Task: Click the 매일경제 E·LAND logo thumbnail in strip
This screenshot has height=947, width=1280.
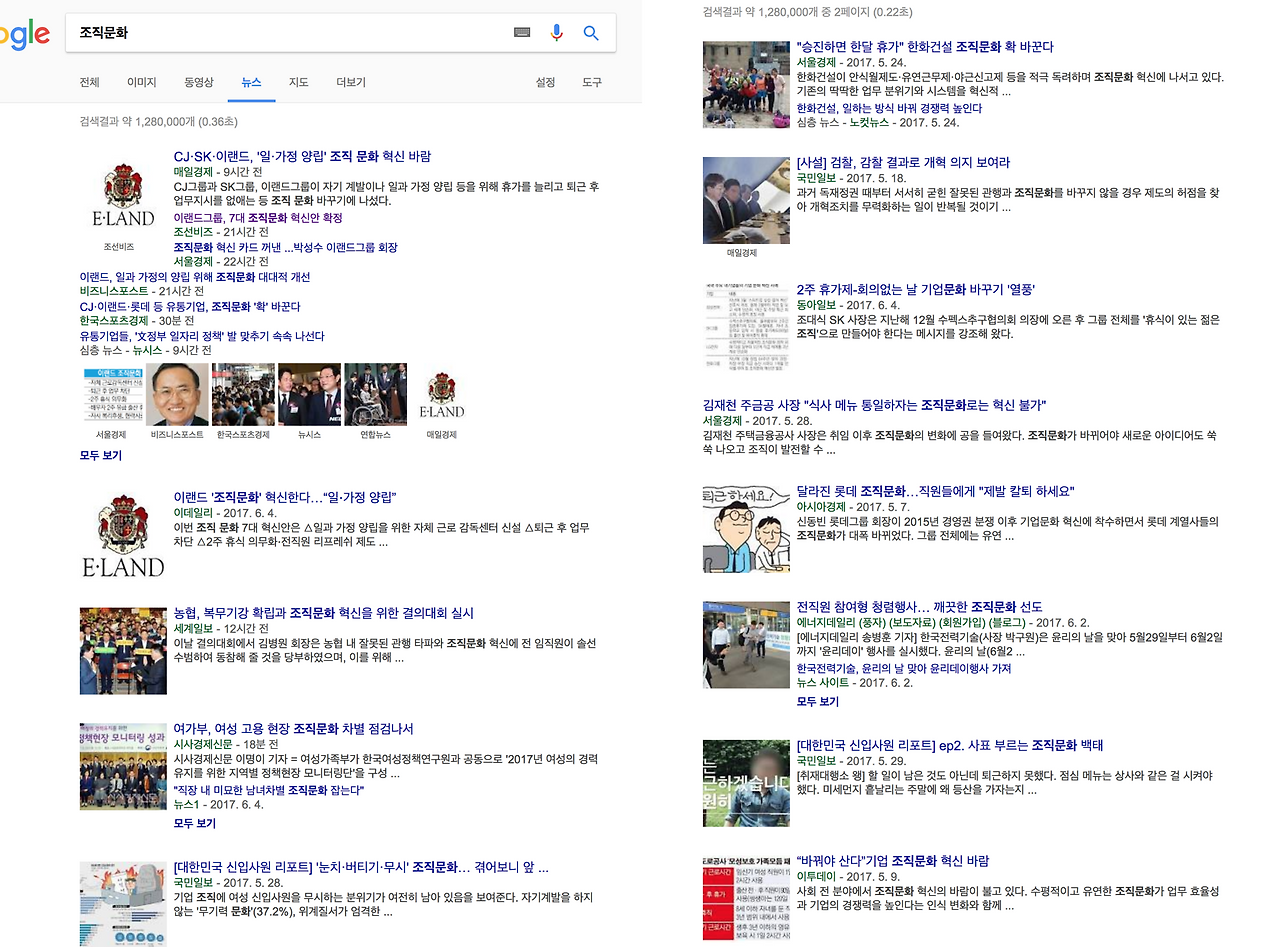Action: point(442,395)
